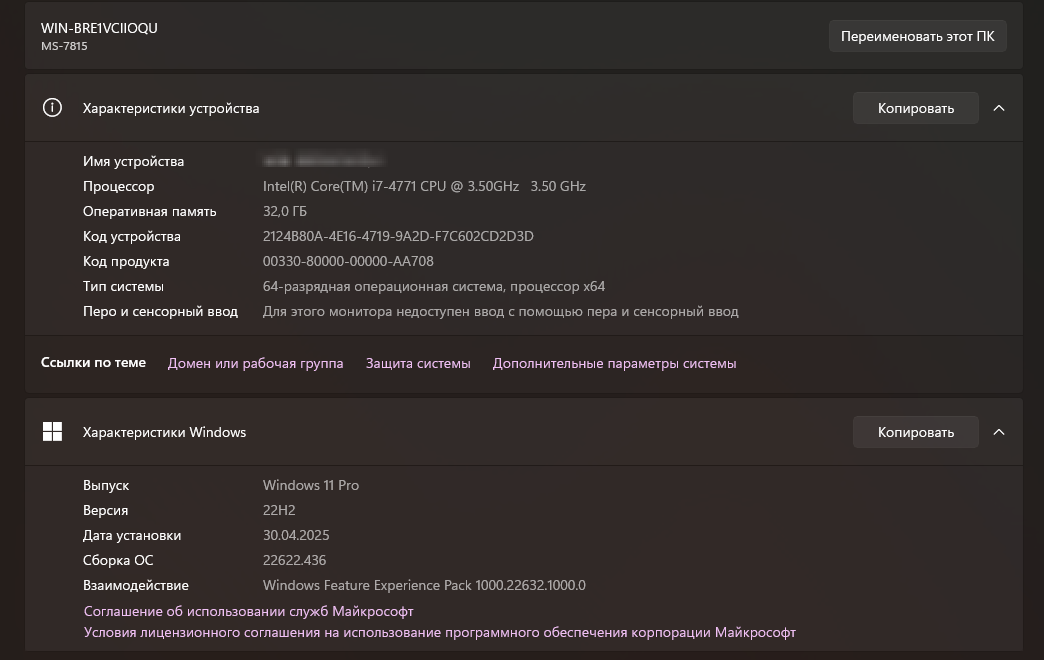Open Соглашение об использовании служб Майкрософт link
This screenshot has height=660, width=1044.
click(248, 611)
